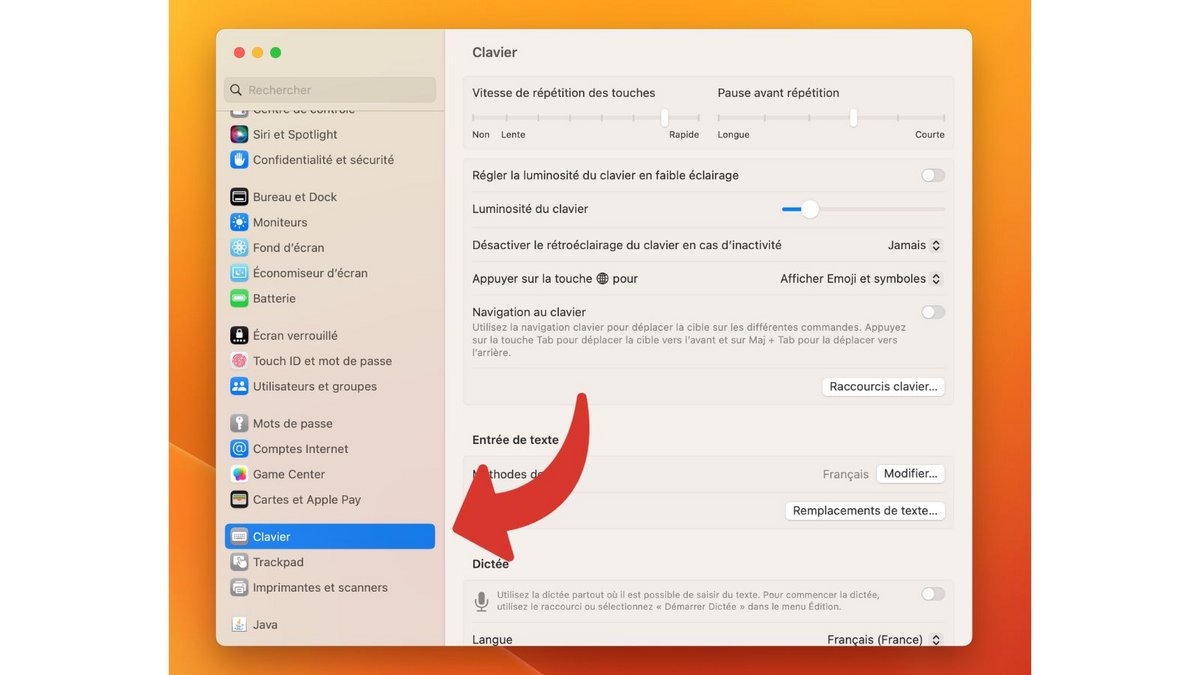Image resolution: width=1200 pixels, height=675 pixels.
Task: Click the Longue label under pause slider
Action: pyautogui.click(x=733, y=135)
